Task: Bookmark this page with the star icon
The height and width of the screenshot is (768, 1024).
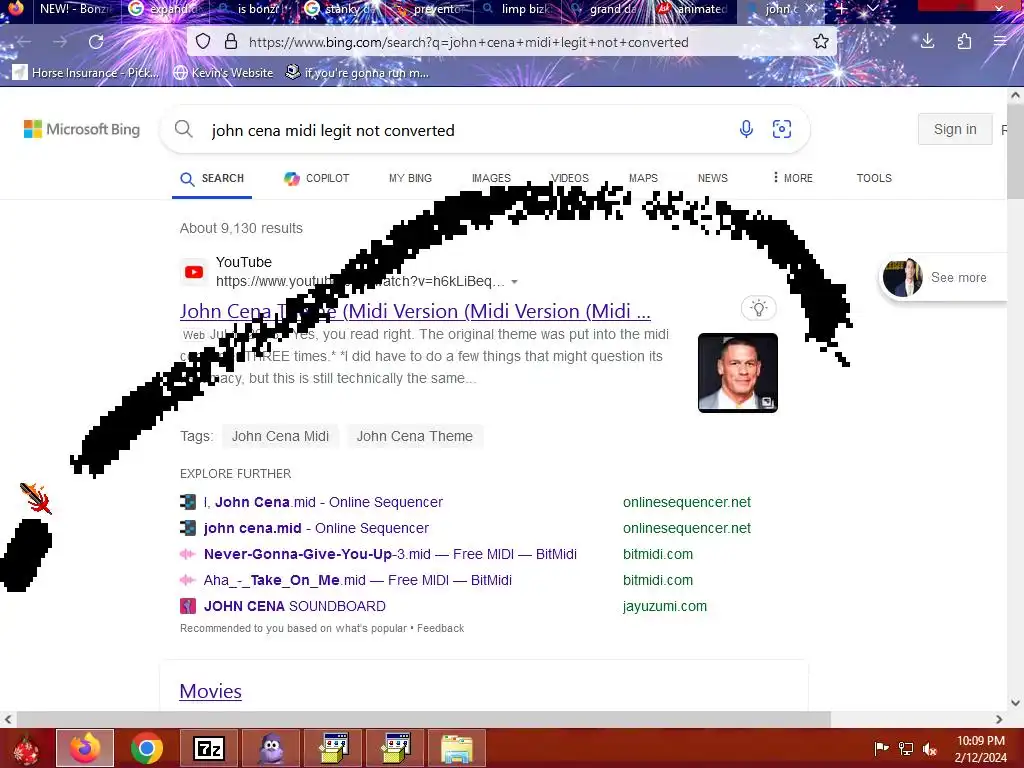Action: [821, 42]
